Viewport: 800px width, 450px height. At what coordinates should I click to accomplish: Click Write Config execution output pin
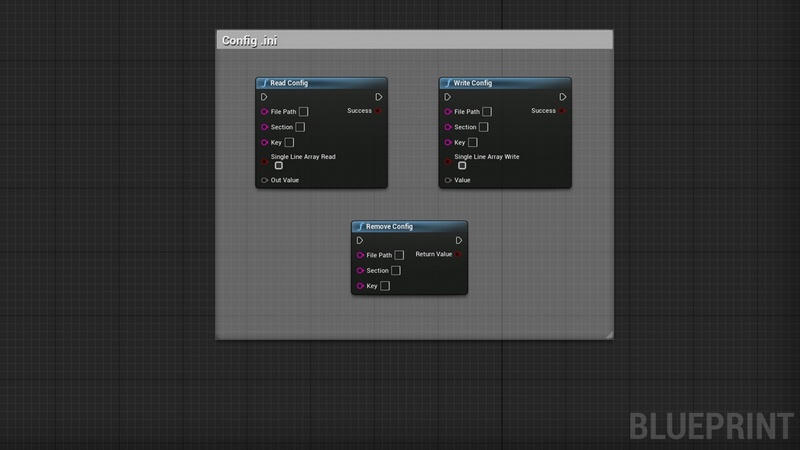[563, 97]
